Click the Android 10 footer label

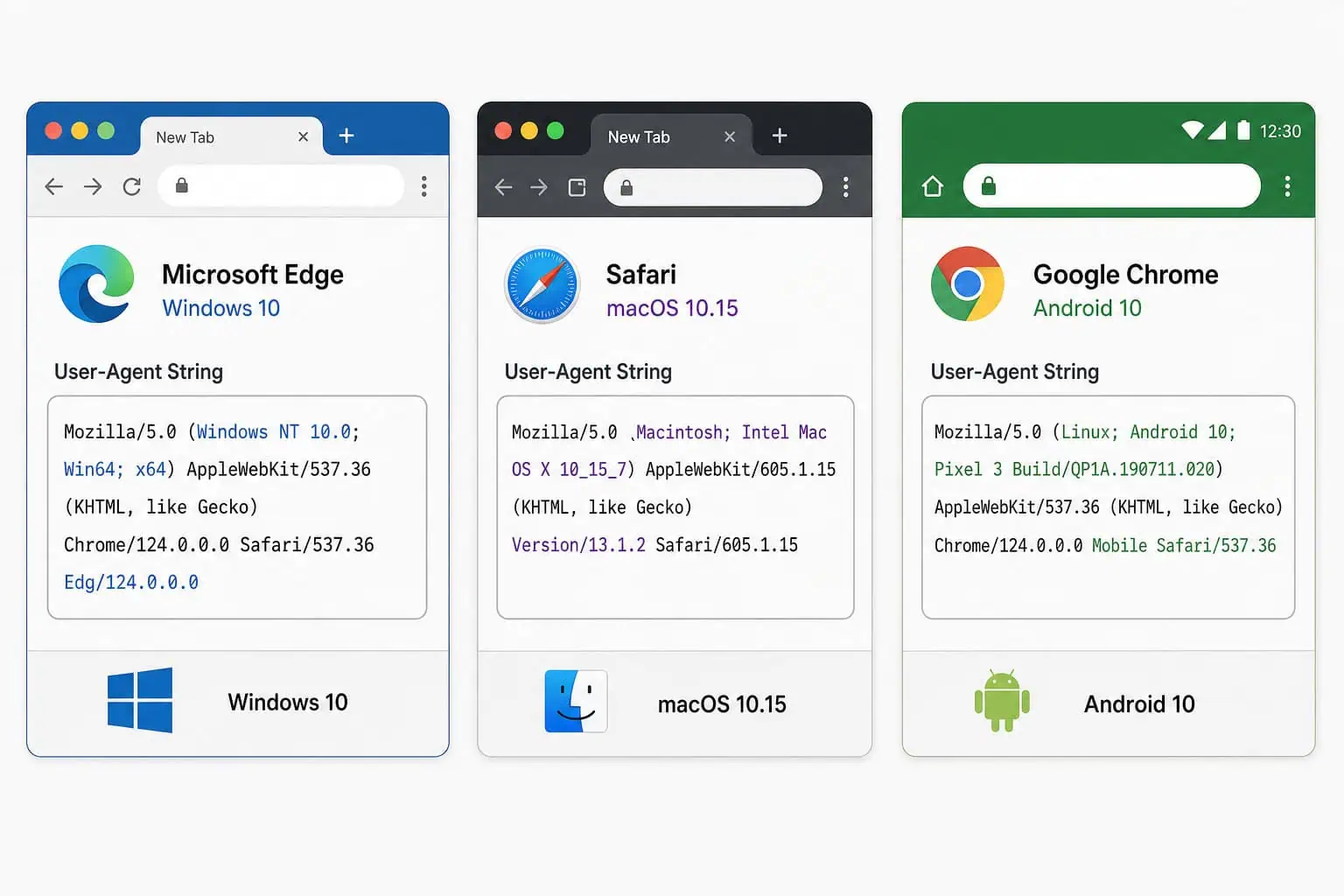click(x=1139, y=704)
